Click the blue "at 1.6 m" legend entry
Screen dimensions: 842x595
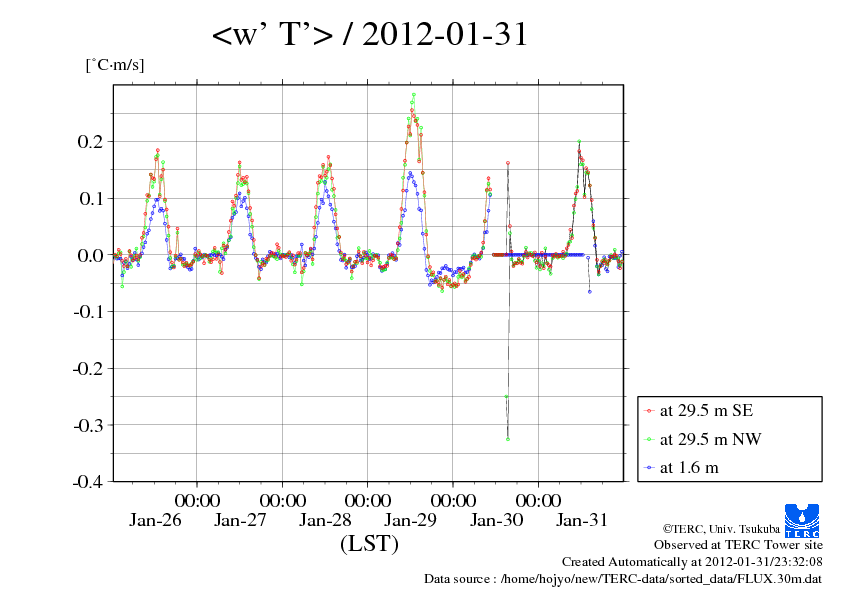pos(681,468)
